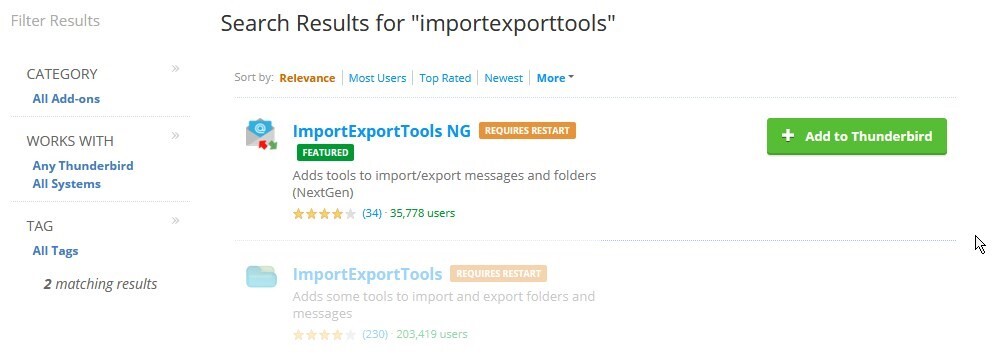Open the (34) reviews link
998x361 pixels.
(372, 213)
